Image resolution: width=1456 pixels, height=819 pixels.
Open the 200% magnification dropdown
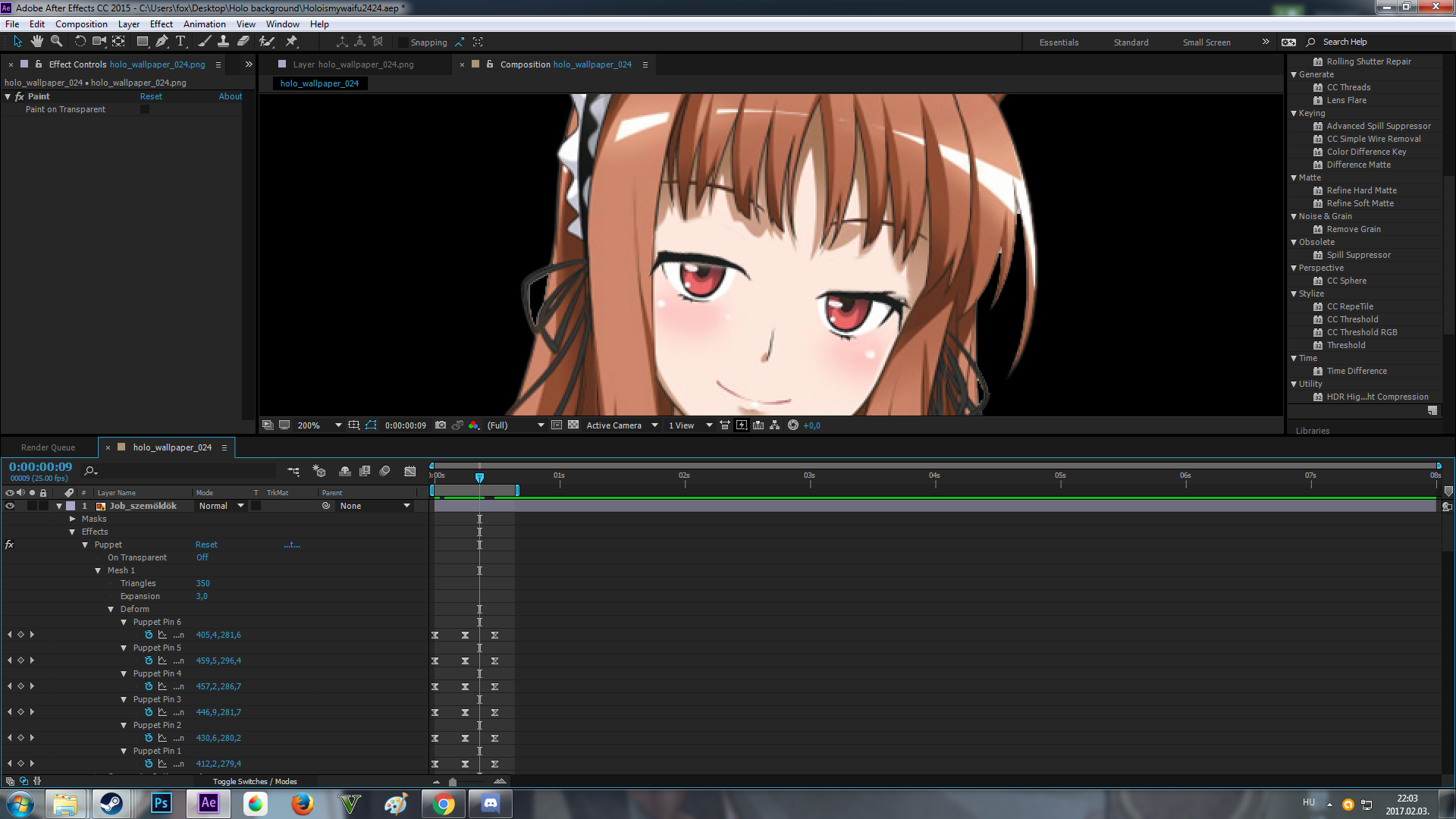[x=338, y=425]
